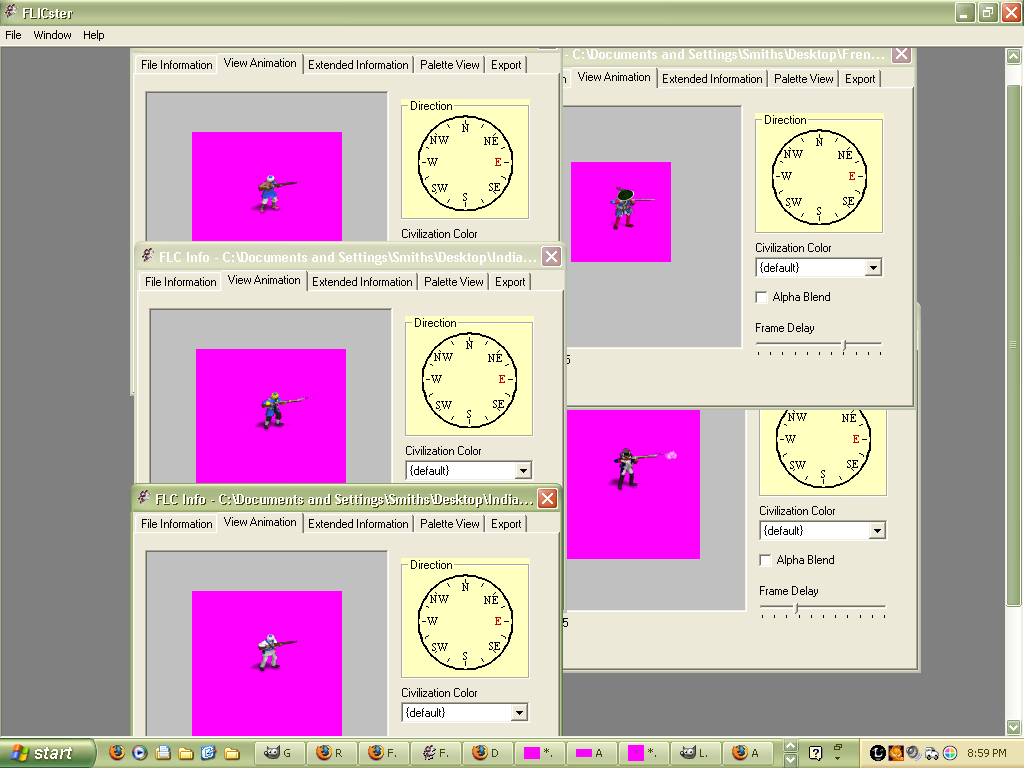
Task: Open Civilization Color dropdown in bottom-right window
Action: 877,531
